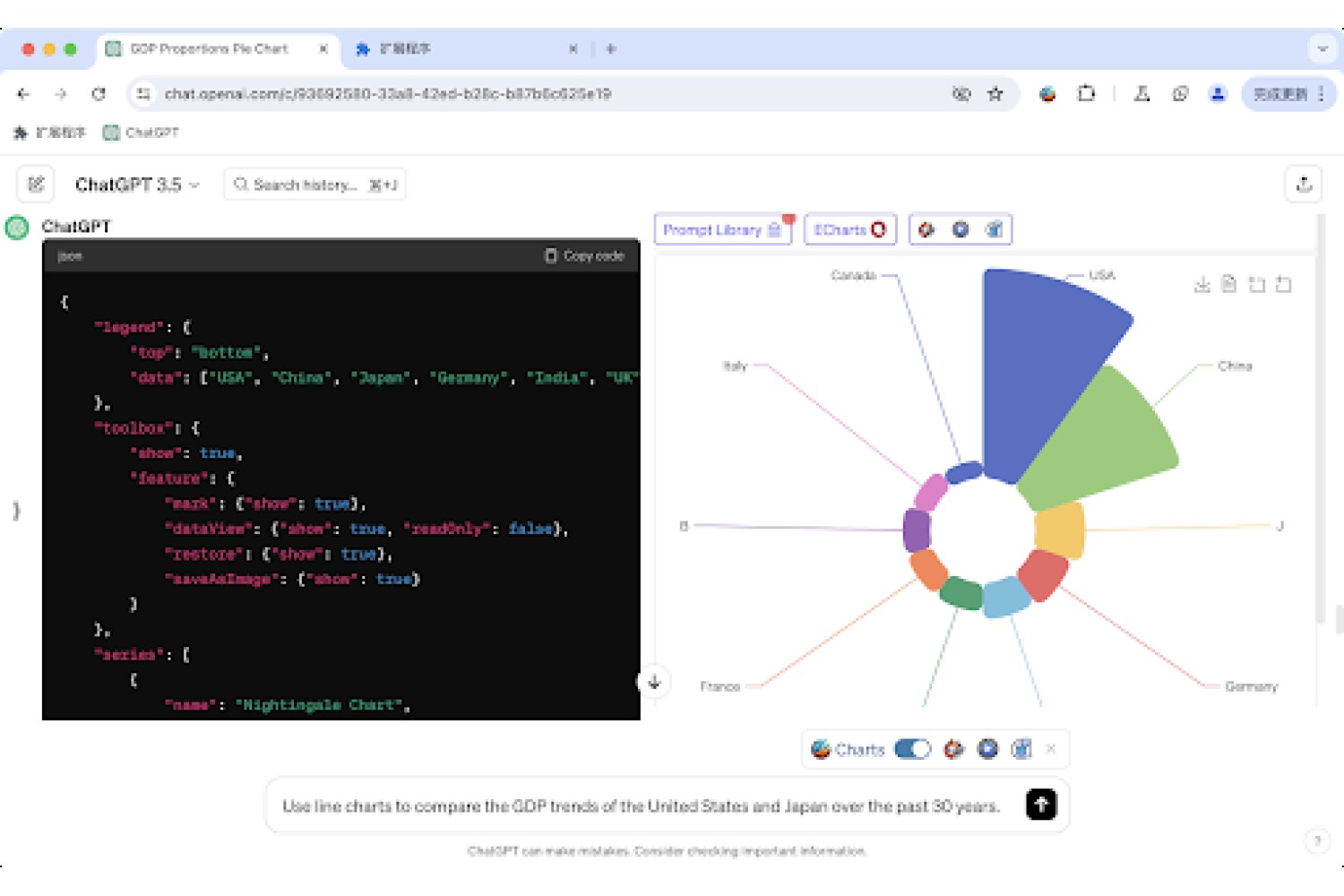Click the yellow Japan chart segment
The width and height of the screenshot is (1344, 896).
[x=1060, y=530]
